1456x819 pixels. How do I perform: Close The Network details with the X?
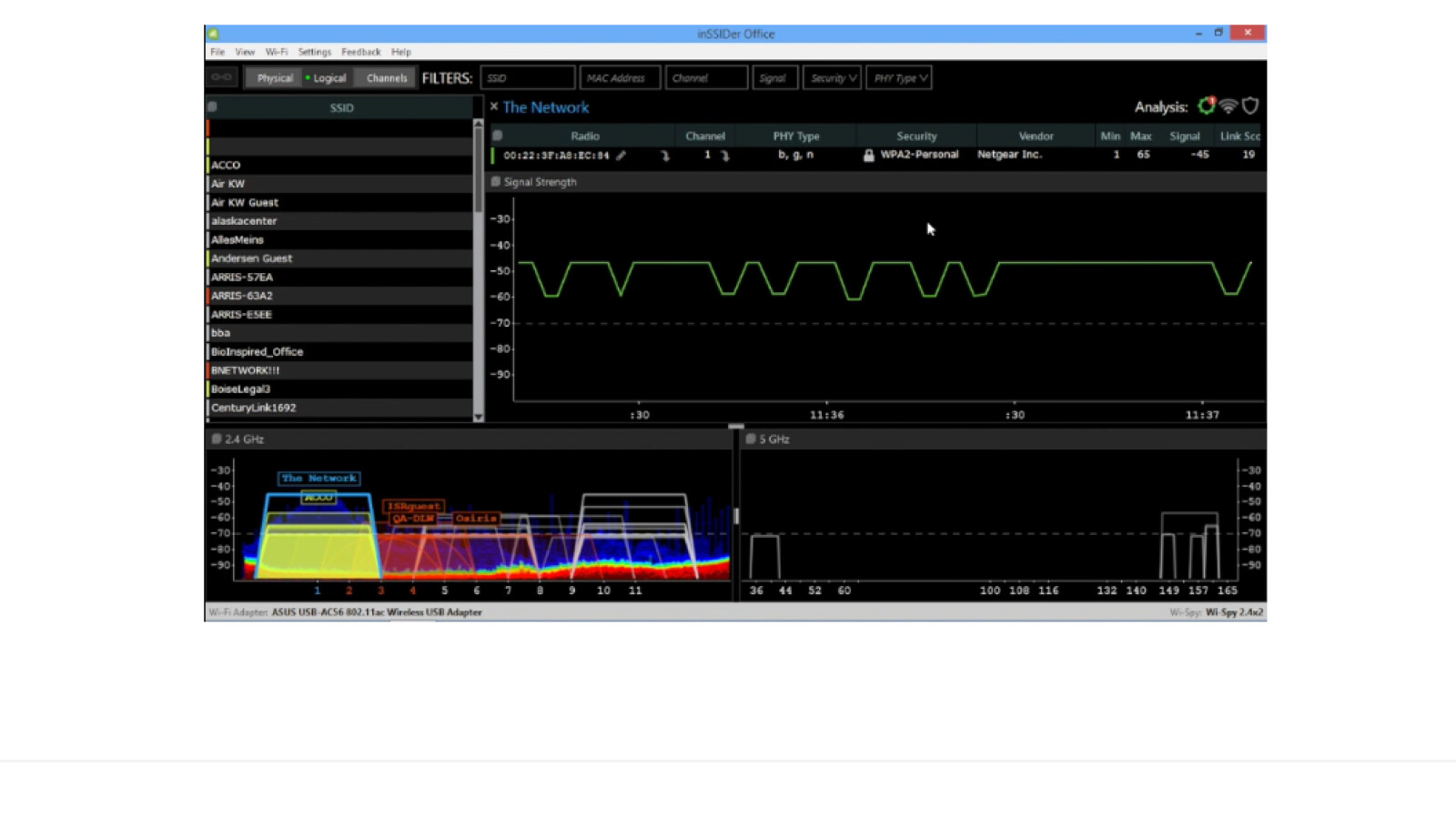coord(494,106)
